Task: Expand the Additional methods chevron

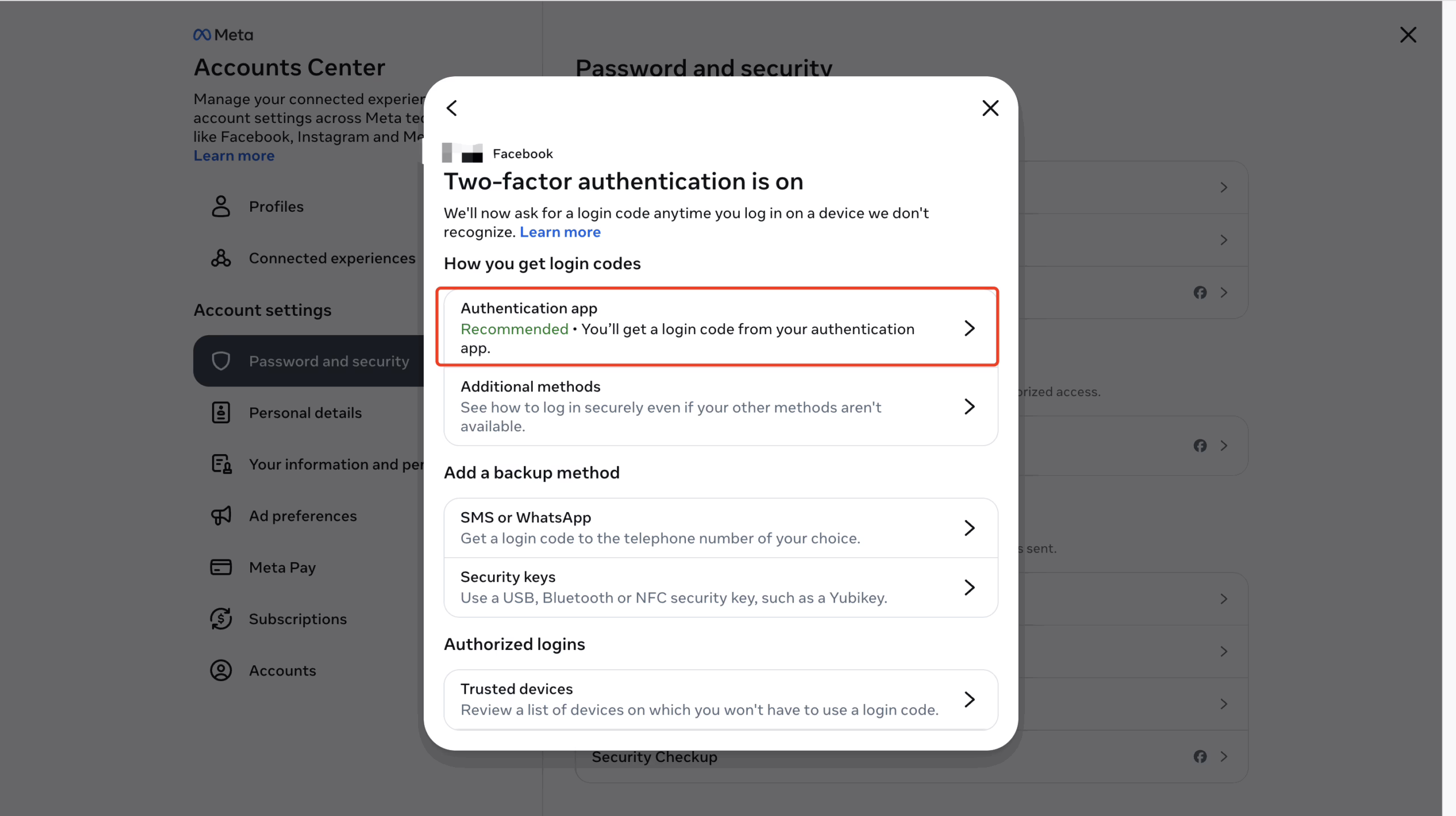Action: (969, 406)
